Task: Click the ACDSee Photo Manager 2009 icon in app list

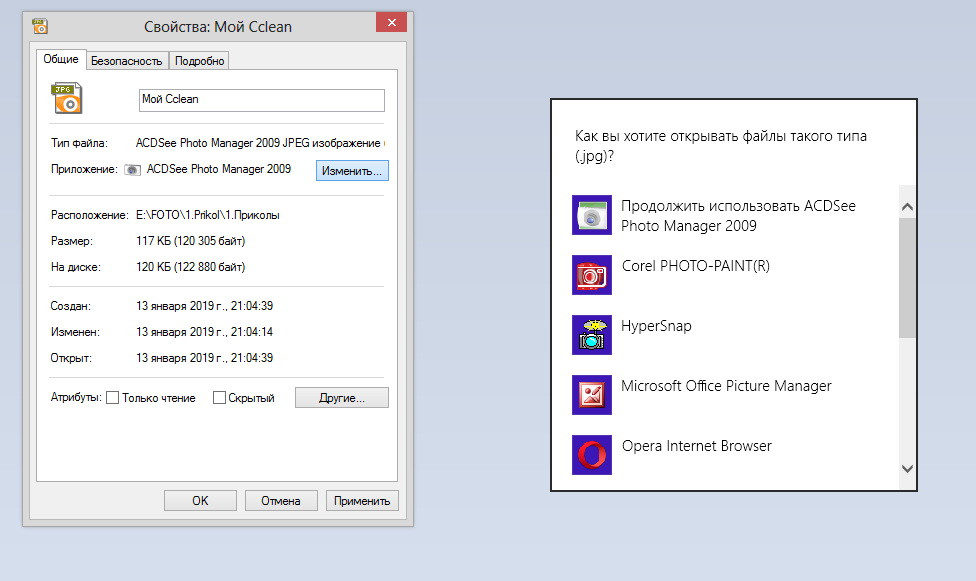Action: [x=591, y=215]
